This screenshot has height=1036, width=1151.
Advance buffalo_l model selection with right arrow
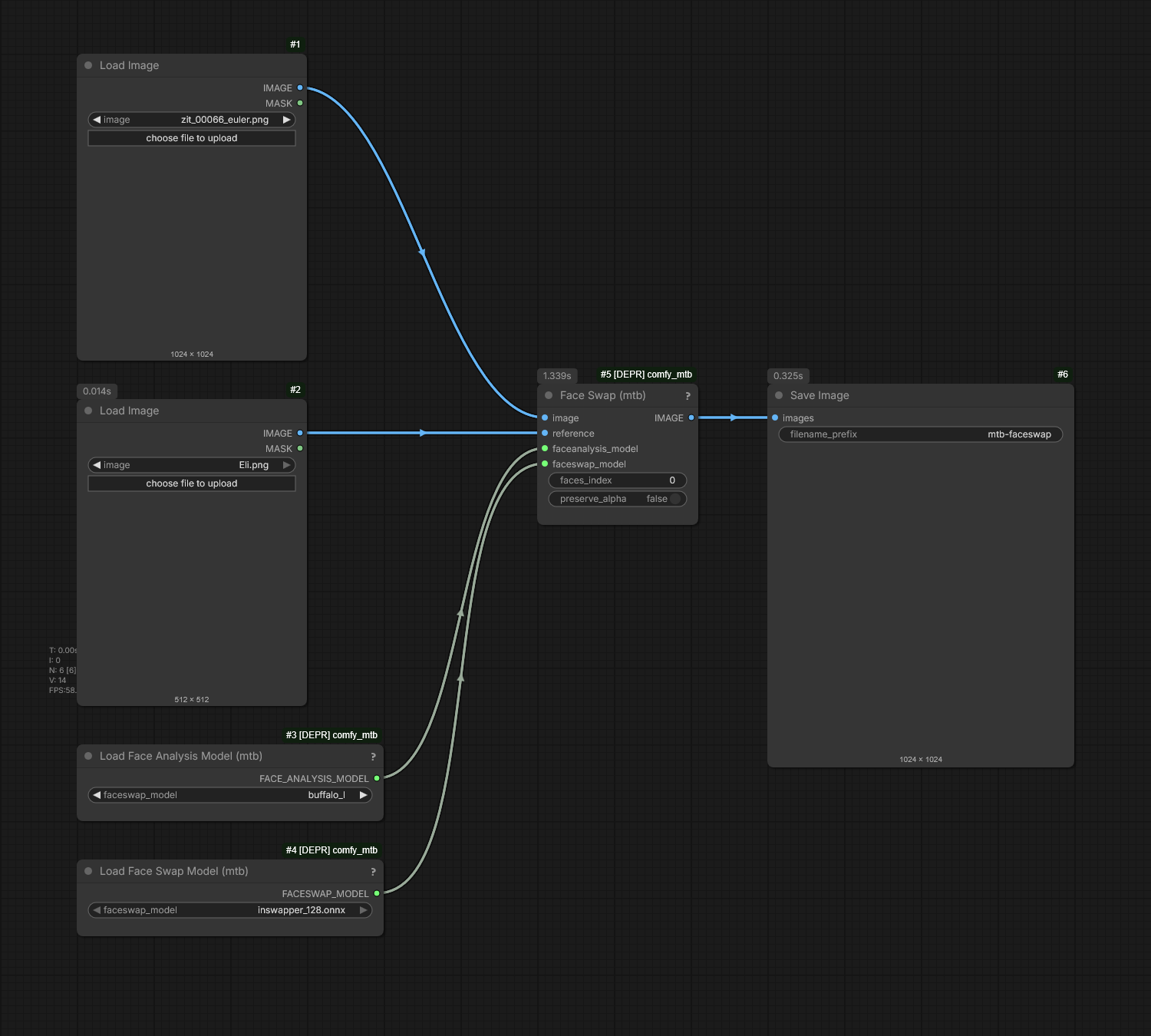[x=363, y=795]
